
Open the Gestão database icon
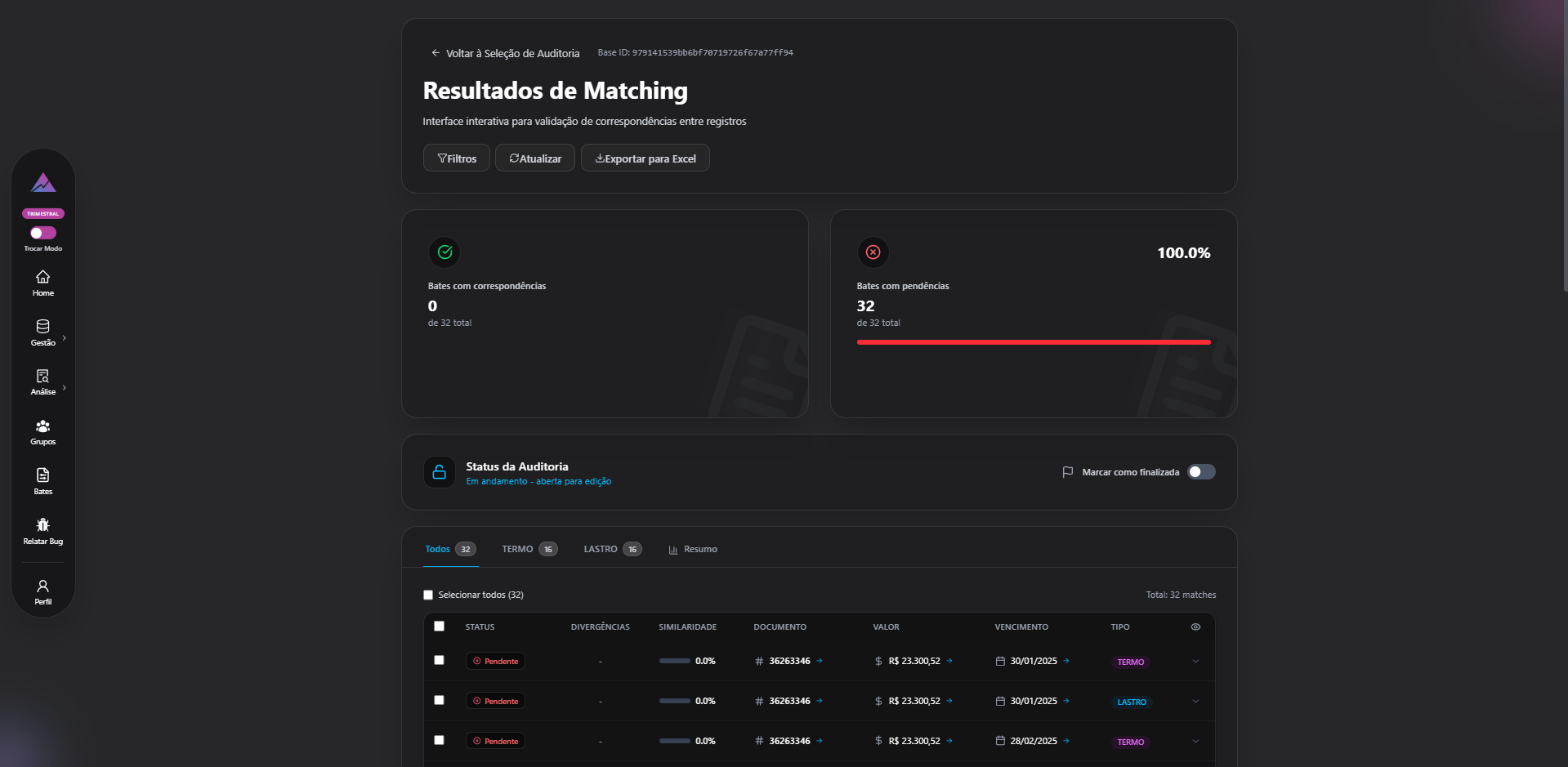pos(43,326)
